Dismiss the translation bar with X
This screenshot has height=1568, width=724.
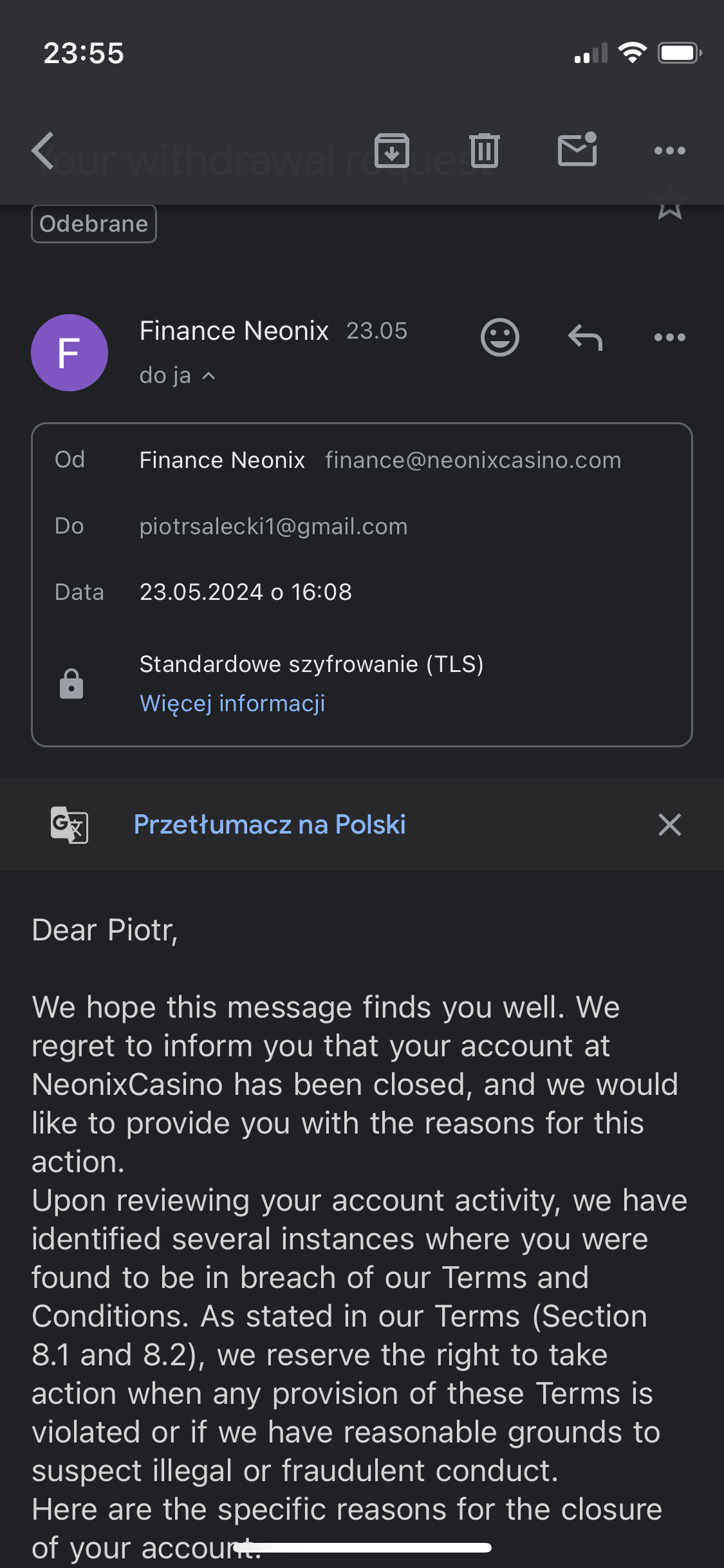pyautogui.click(x=669, y=825)
